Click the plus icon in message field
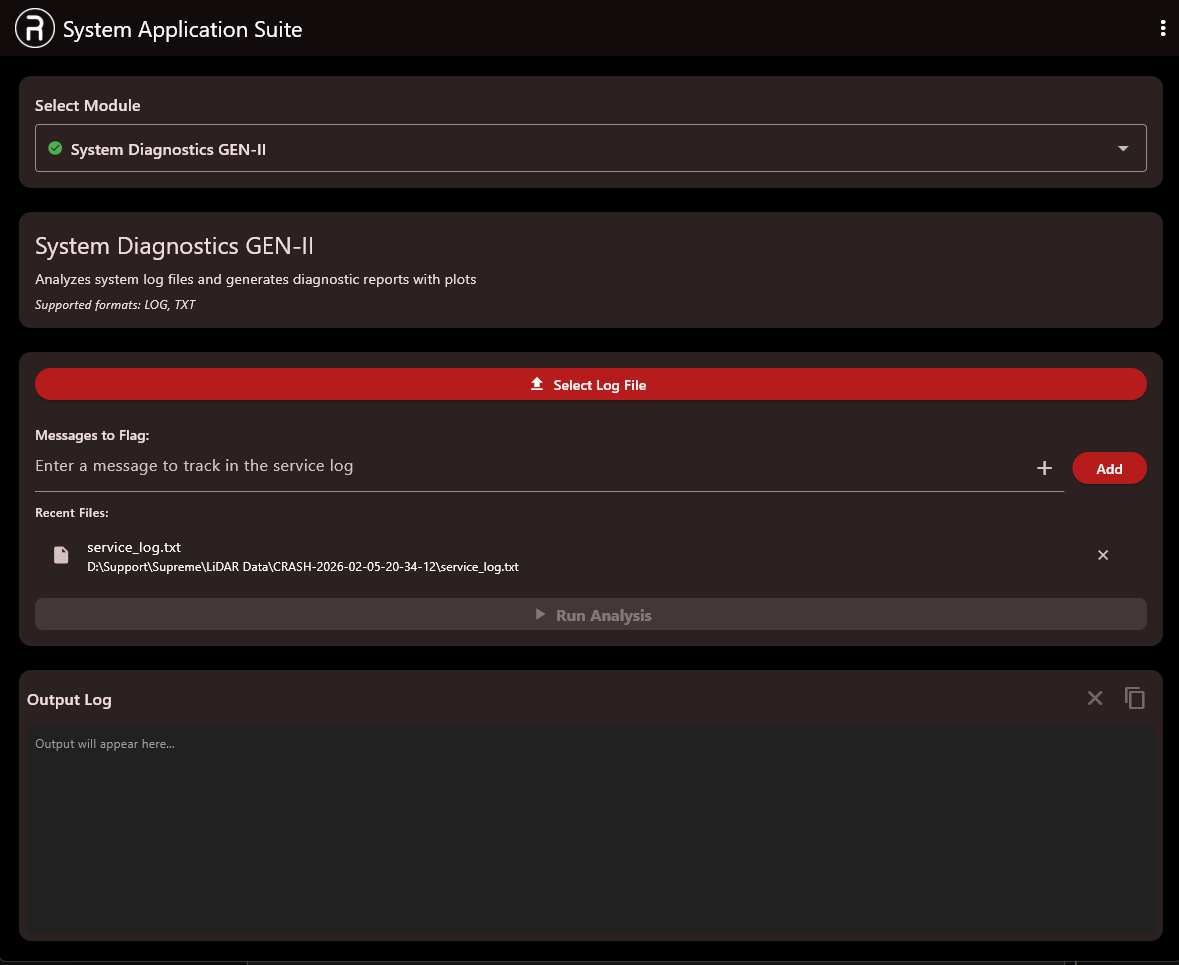 1044,468
